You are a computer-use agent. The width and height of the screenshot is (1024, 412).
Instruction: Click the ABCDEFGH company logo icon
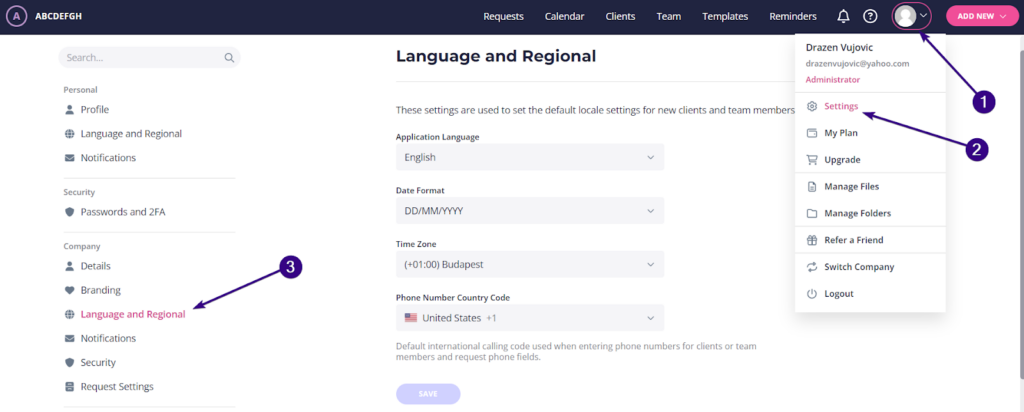(16, 16)
